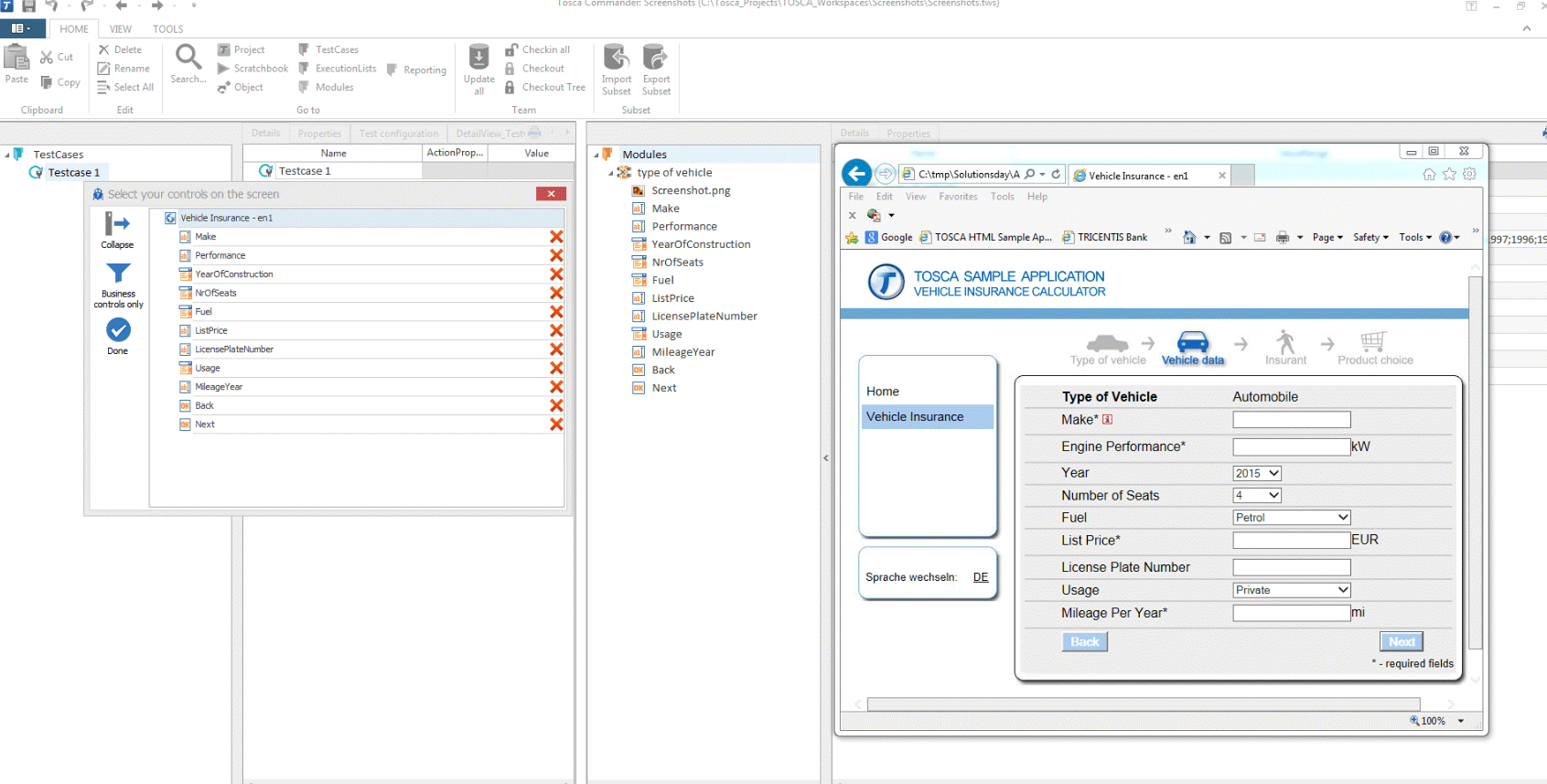Open the Usage dropdown showing Private
Image resolution: width=1547 pixels, height=784 pixels.
point(1292,590)
